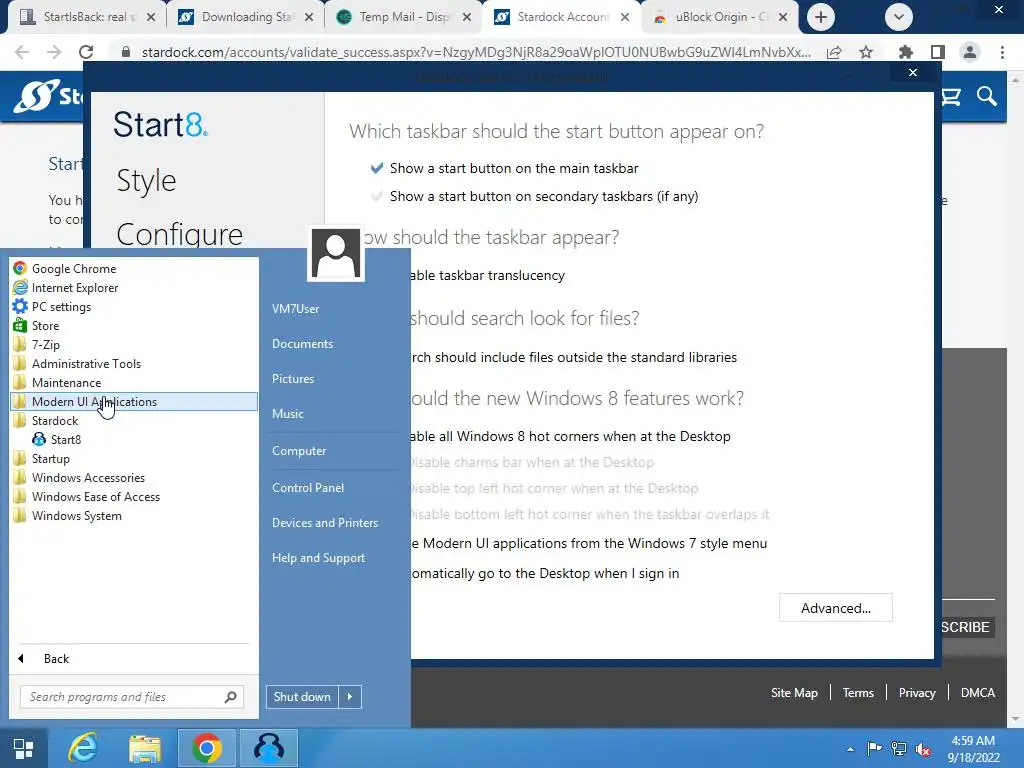Open Configure section in Start8 config
This screenshot has height=768, width=1024.
(180, 233)
